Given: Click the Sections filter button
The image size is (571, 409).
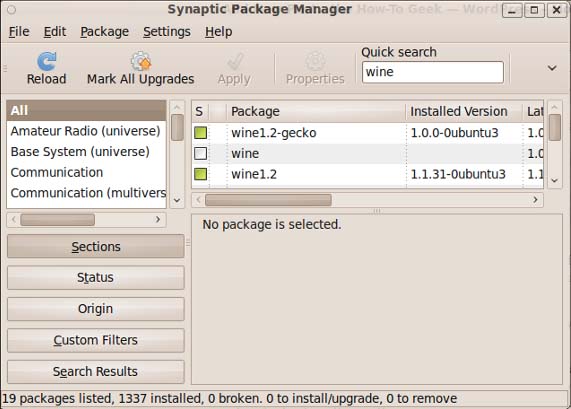Looking at the screenshot, I should (x=96, y=247).
